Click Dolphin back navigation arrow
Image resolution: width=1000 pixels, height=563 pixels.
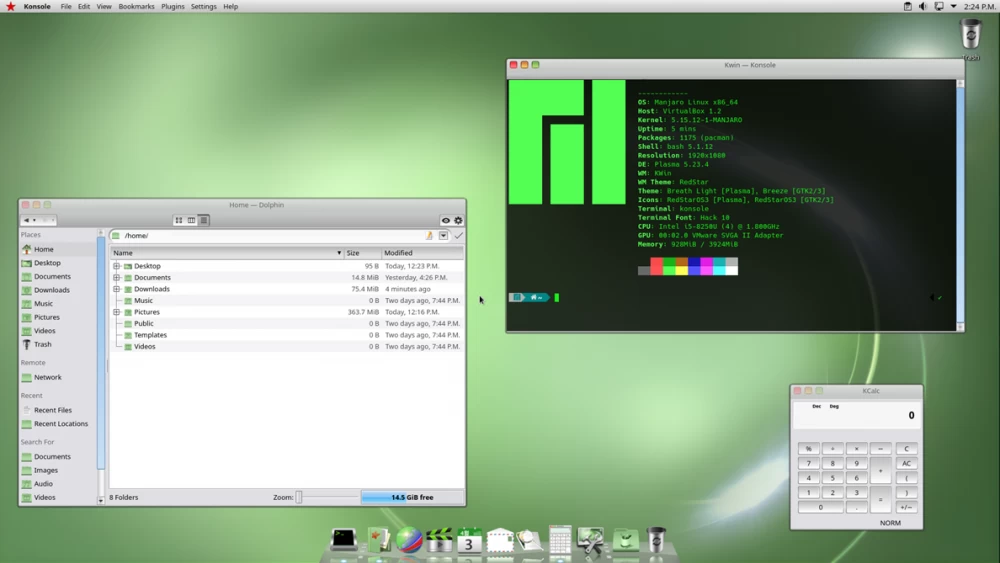point(26,220)
